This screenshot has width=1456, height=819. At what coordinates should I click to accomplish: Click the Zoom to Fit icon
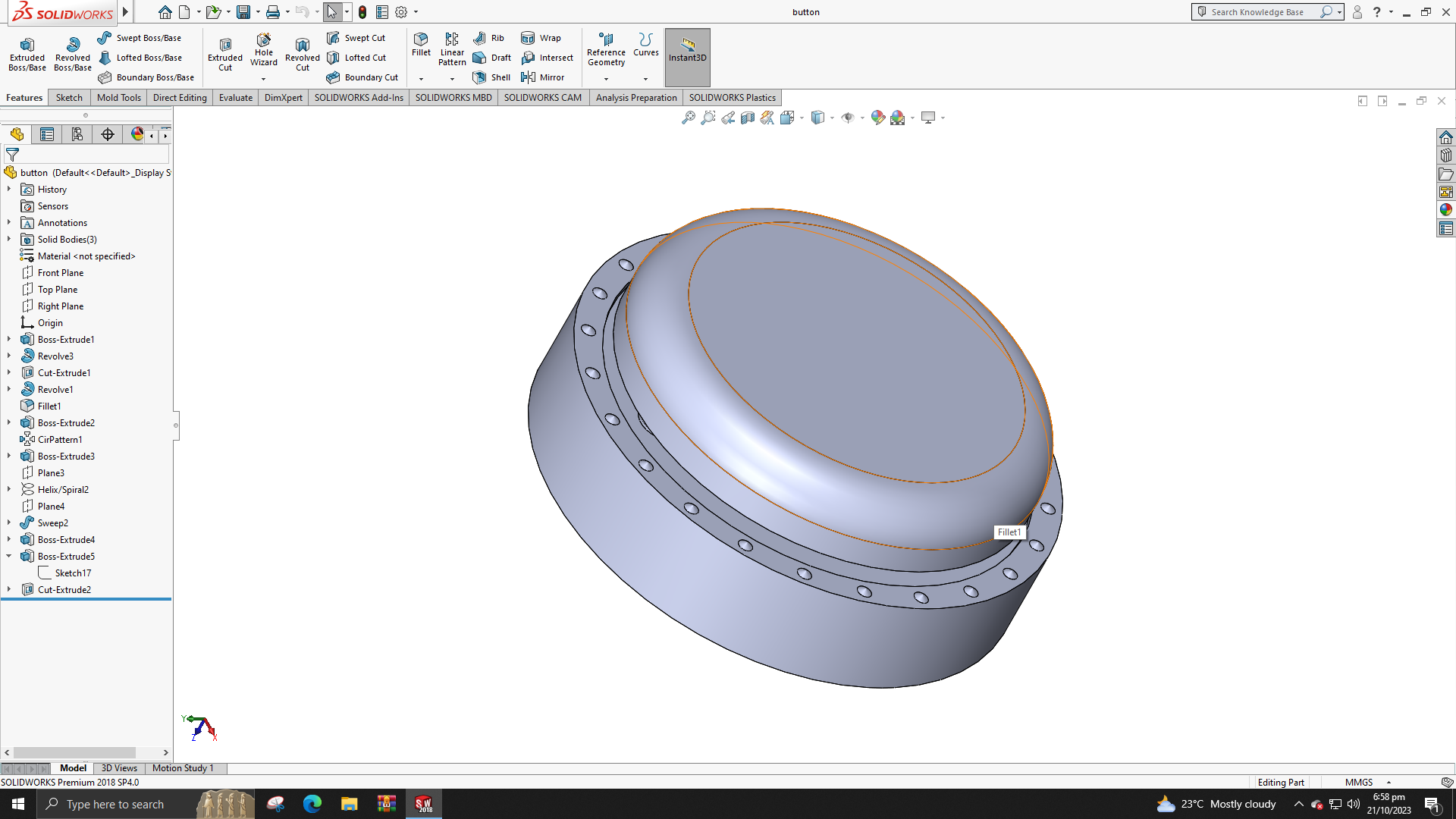(x=689, y=118)
